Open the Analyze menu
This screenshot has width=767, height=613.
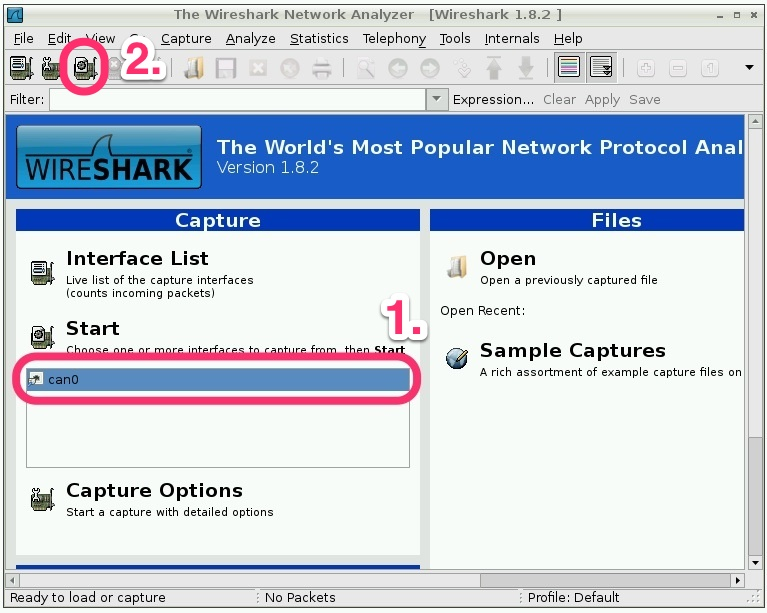click(x=250, y=38)
